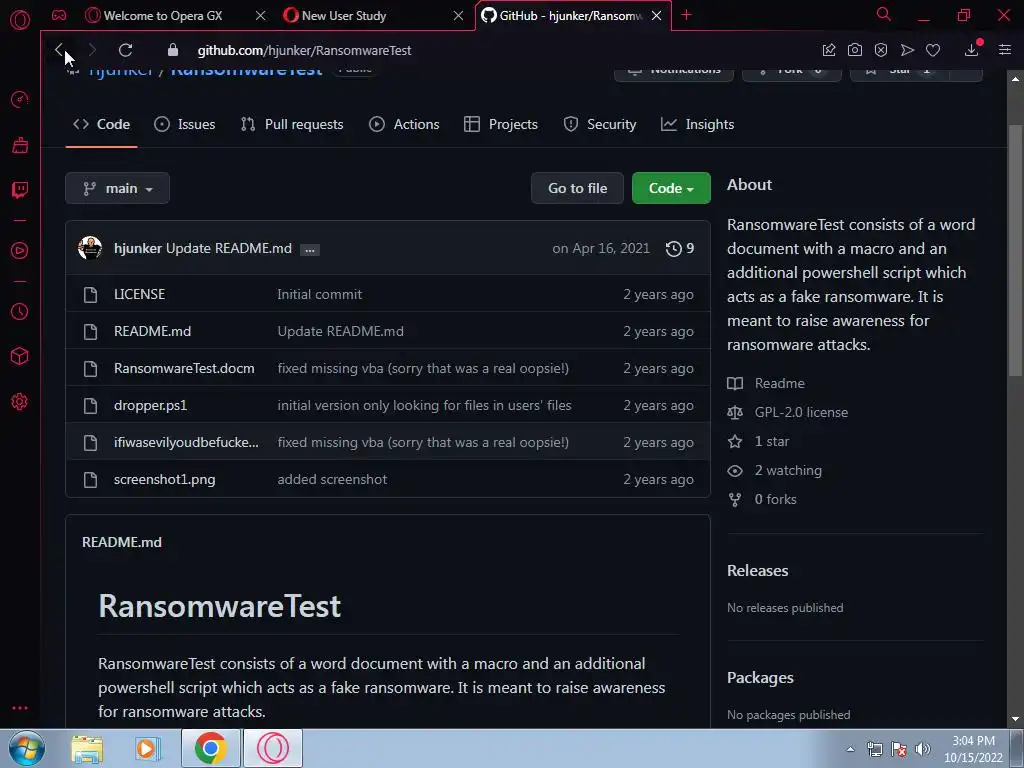
Task: Open Windows Explorer from taskbar
Action: [x=87, y=749]
